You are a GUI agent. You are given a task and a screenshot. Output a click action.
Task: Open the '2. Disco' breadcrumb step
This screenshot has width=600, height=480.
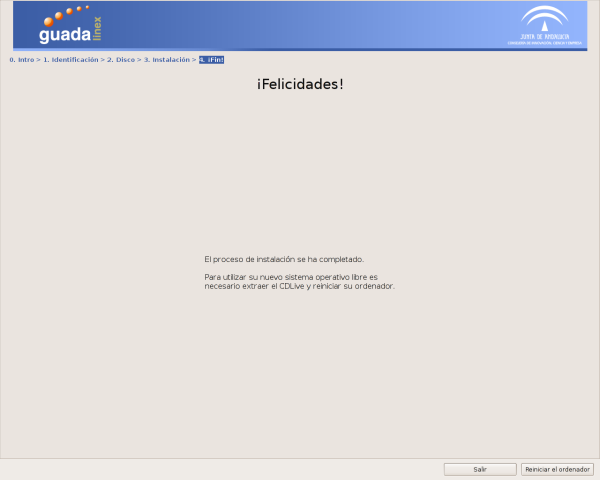coord(121,60)
